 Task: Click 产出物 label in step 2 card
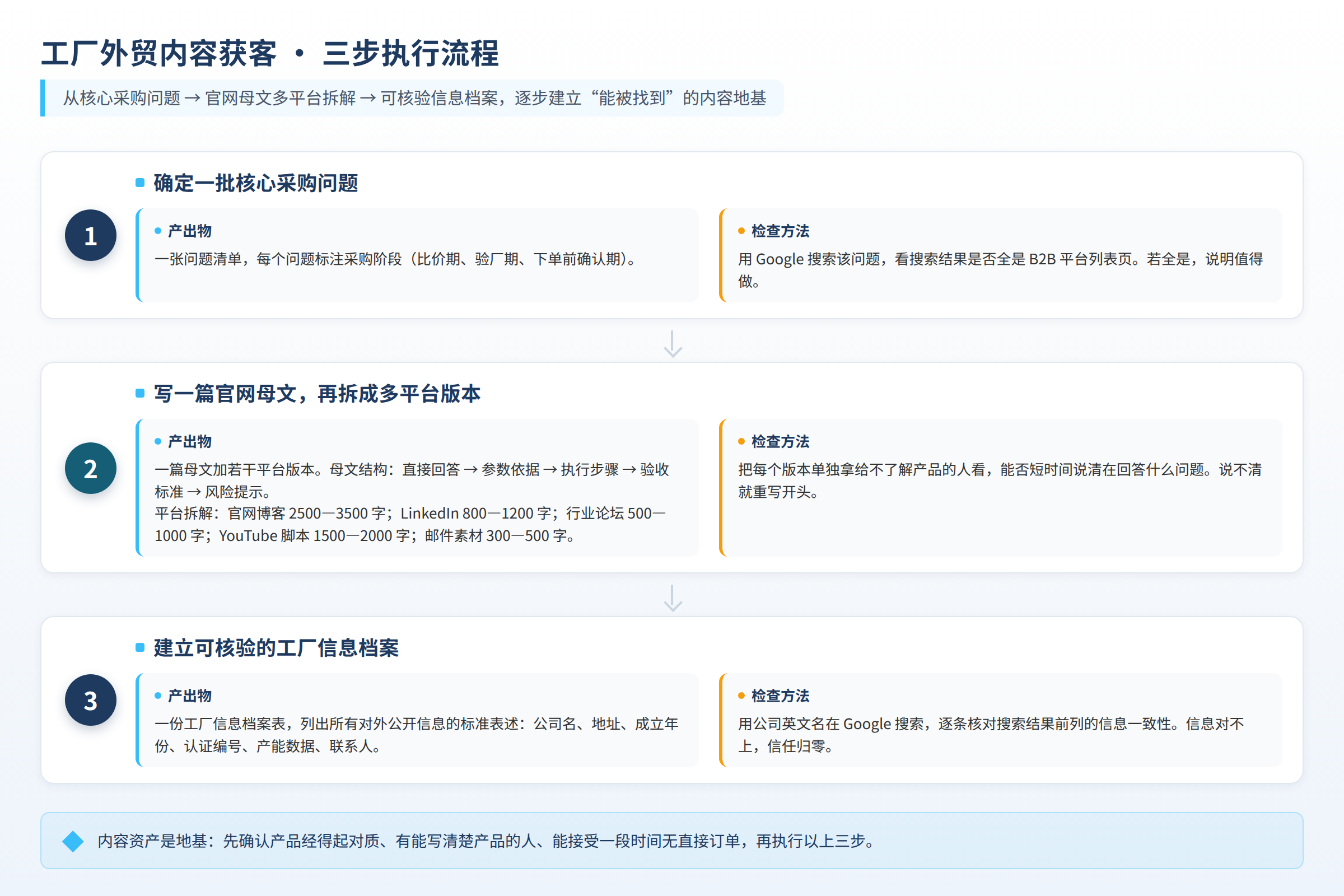(190, 441)
